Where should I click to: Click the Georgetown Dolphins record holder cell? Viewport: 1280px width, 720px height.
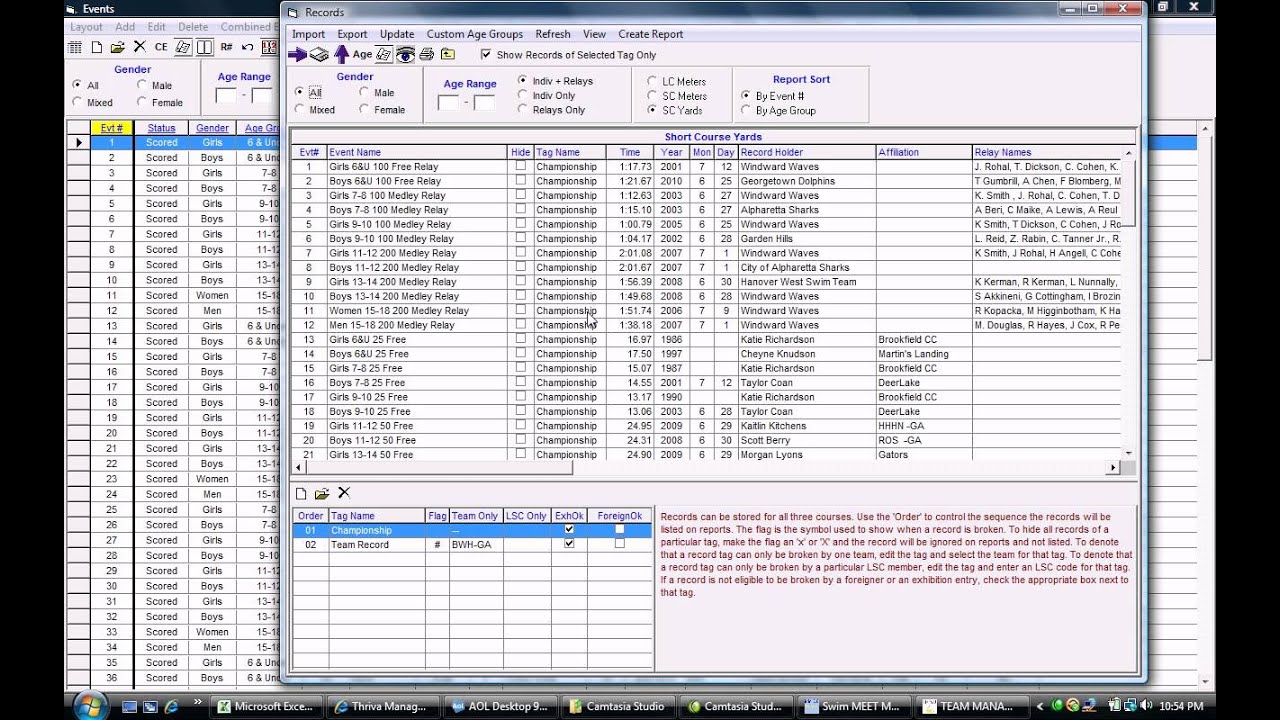coord(806,181)
